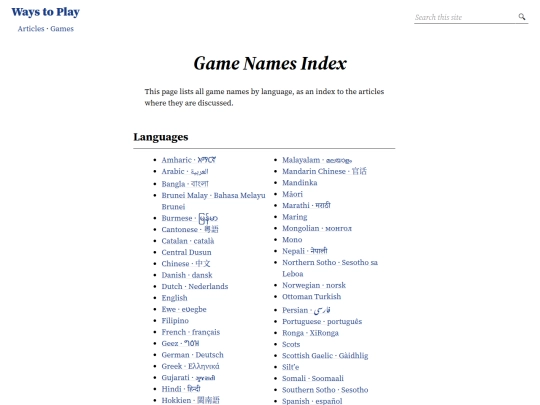Open the Hokkien language link

pyautogui.click(x=190, y=400)
